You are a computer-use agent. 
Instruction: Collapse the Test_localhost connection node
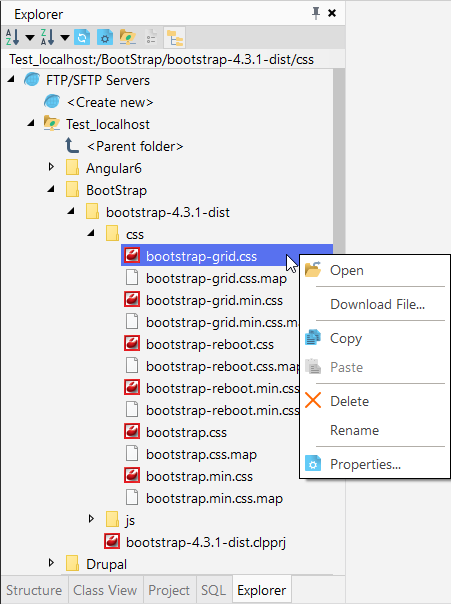pos(31,123)
